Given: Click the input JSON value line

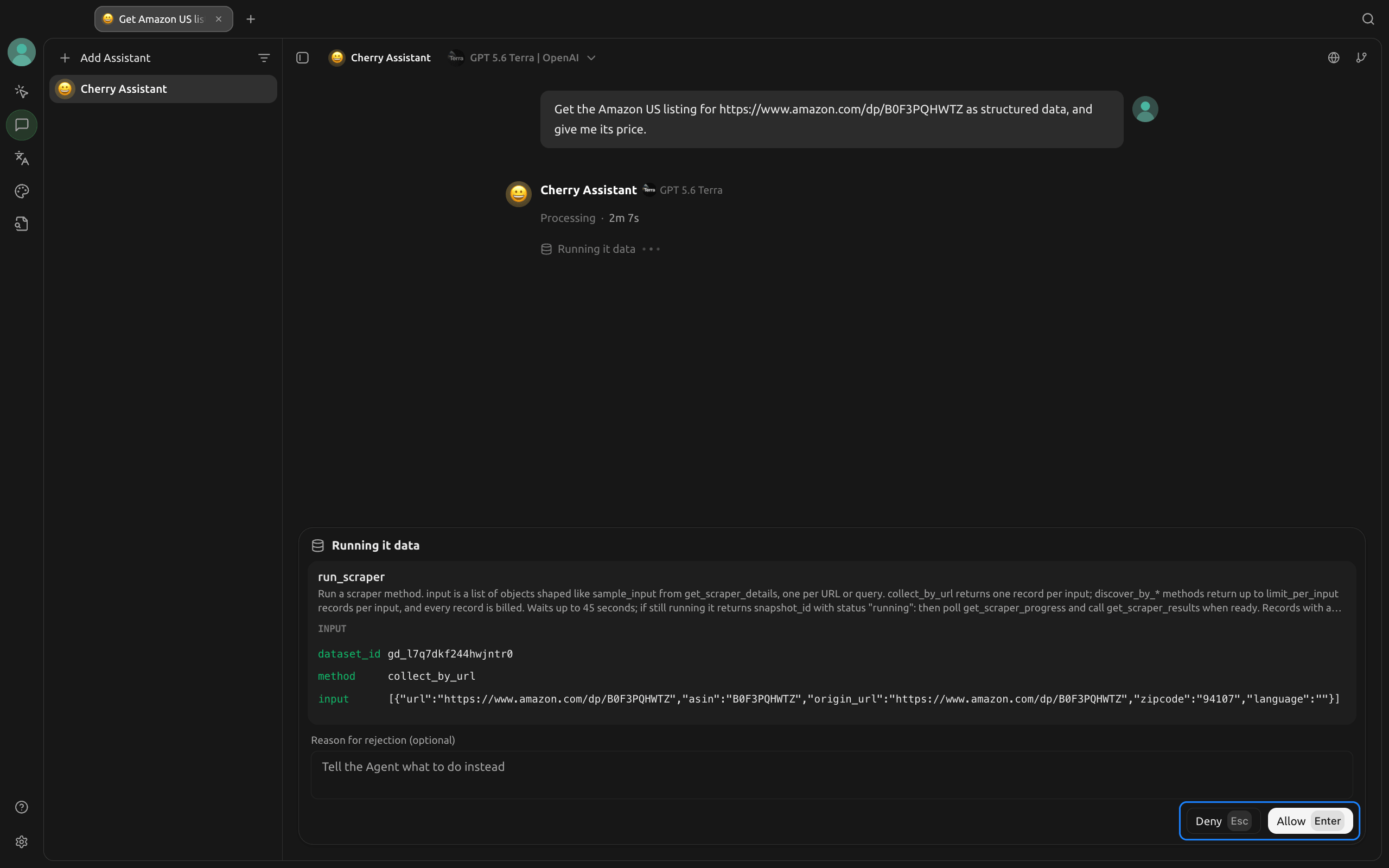Looking at the screenshot, I should [x=864, y=699].
